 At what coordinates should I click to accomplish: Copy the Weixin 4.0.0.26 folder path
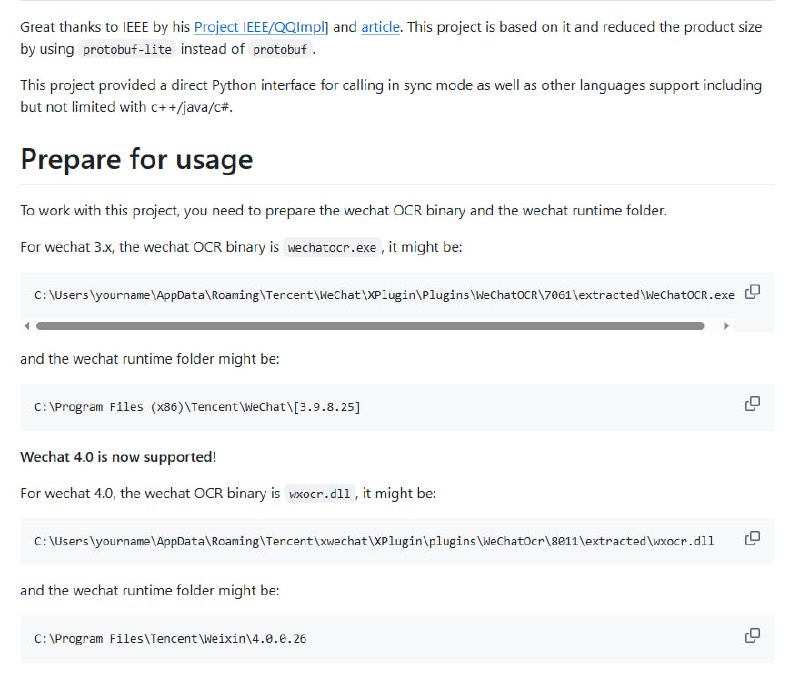click(x=753, y=635)
